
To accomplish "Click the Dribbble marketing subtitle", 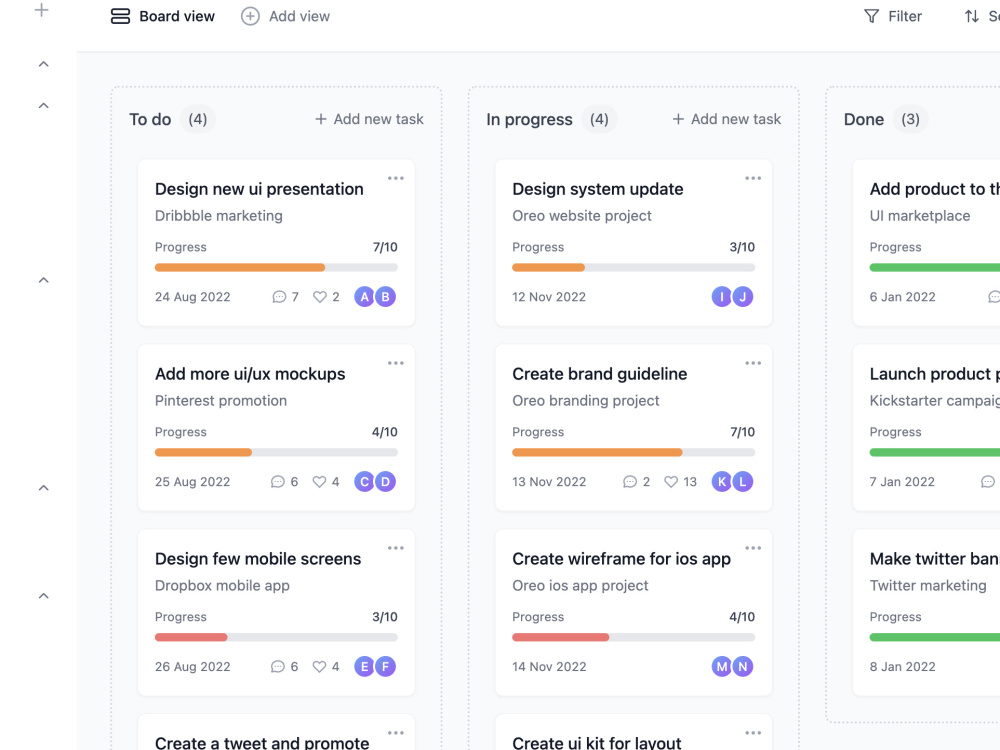I will point(219,216).
